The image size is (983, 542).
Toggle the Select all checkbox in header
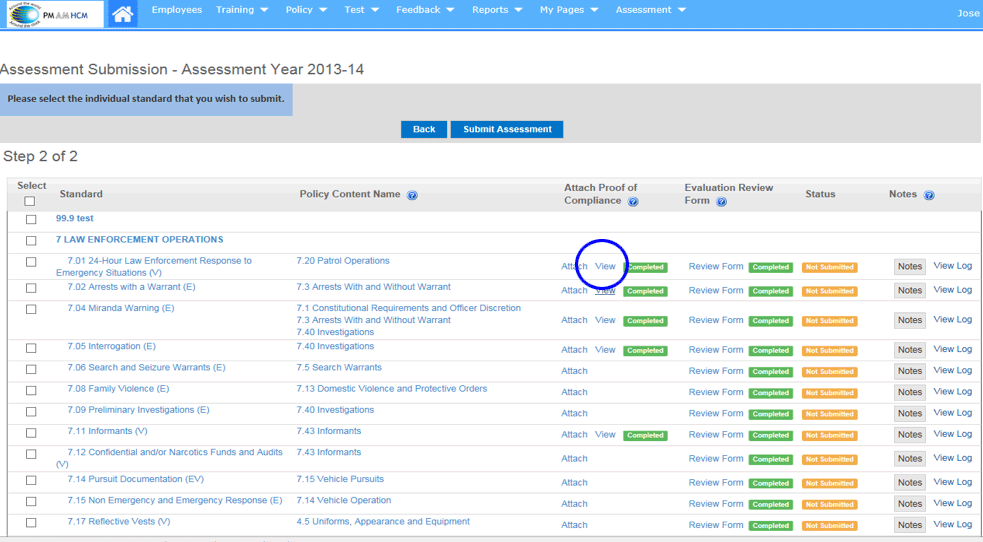tap(30, 201)
